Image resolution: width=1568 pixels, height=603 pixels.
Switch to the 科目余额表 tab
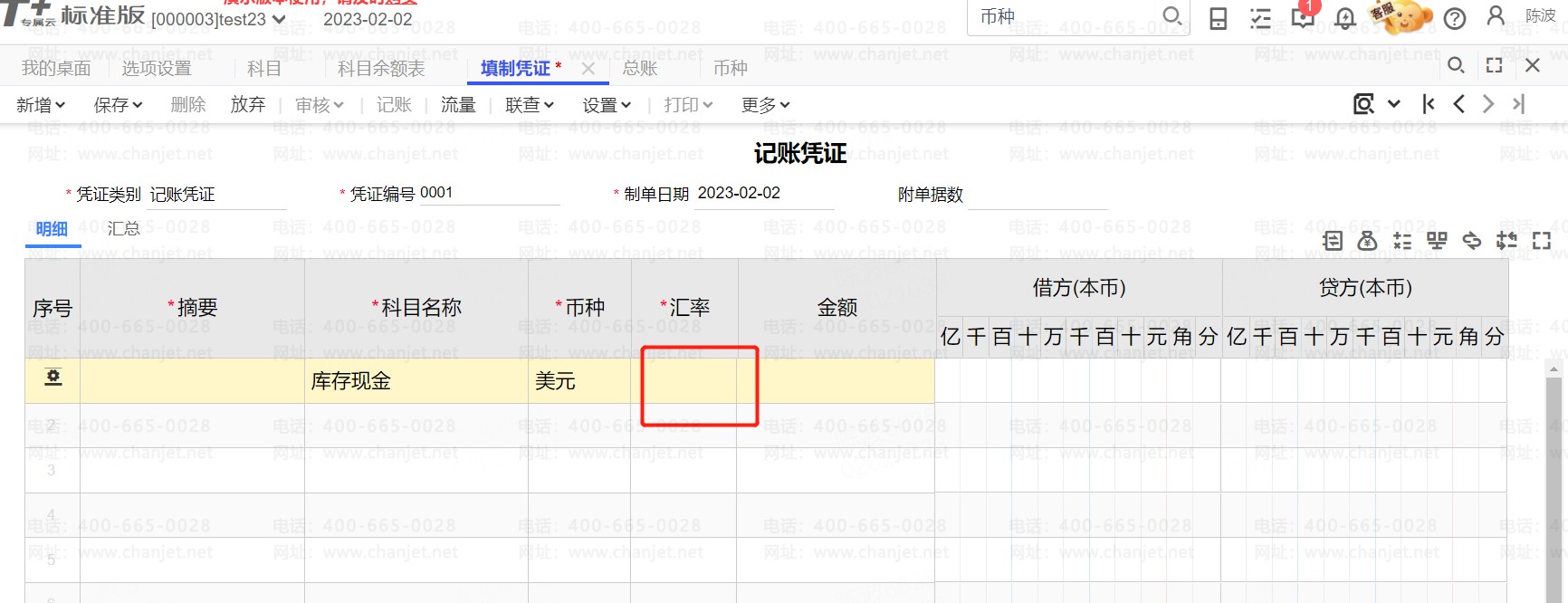(381, 68)
